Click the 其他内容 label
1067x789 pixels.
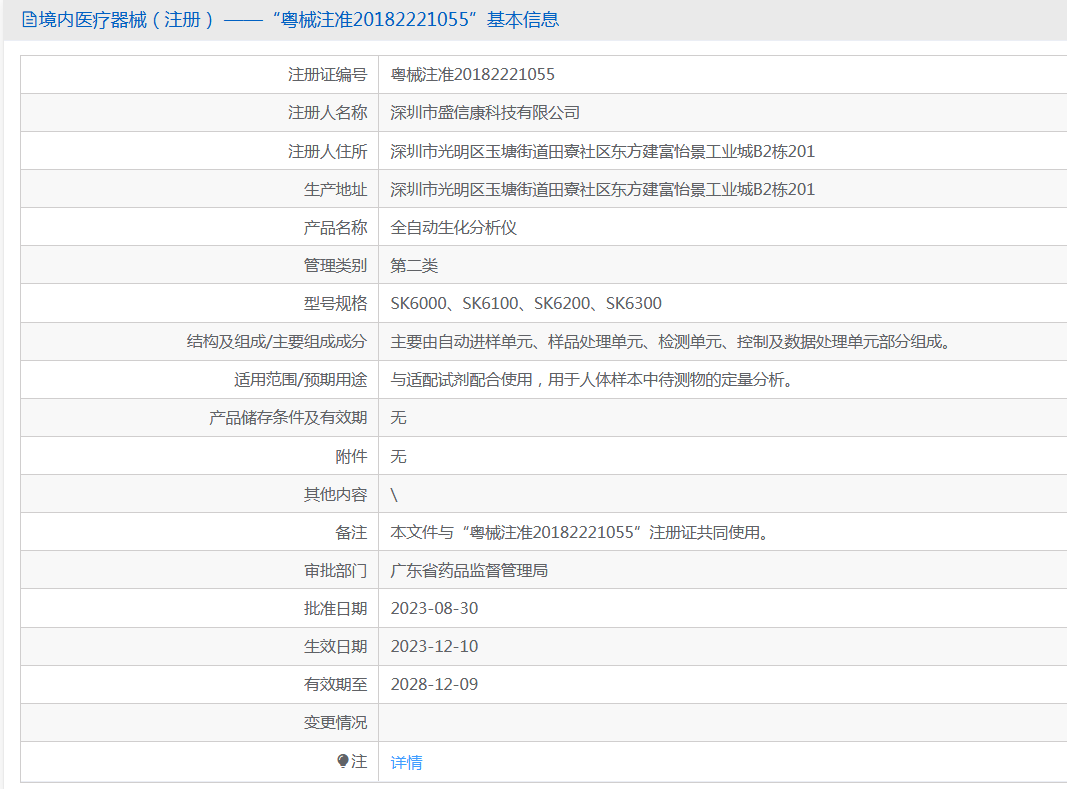tap(335, 494)
